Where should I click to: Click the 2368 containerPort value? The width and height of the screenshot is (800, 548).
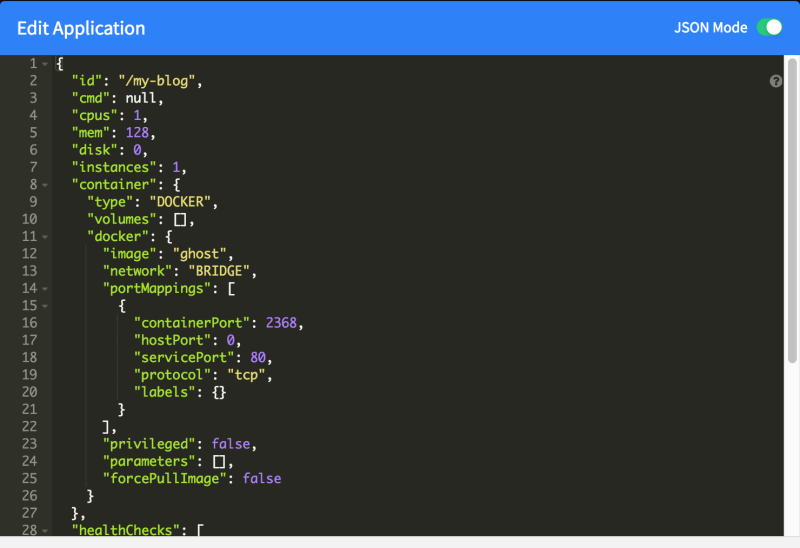coord(281,323)
